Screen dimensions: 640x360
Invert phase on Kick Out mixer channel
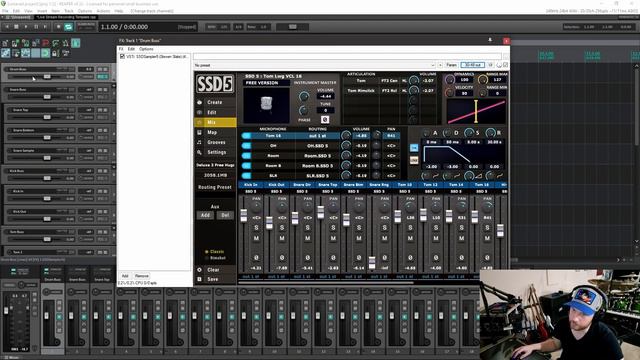[282, 258]
